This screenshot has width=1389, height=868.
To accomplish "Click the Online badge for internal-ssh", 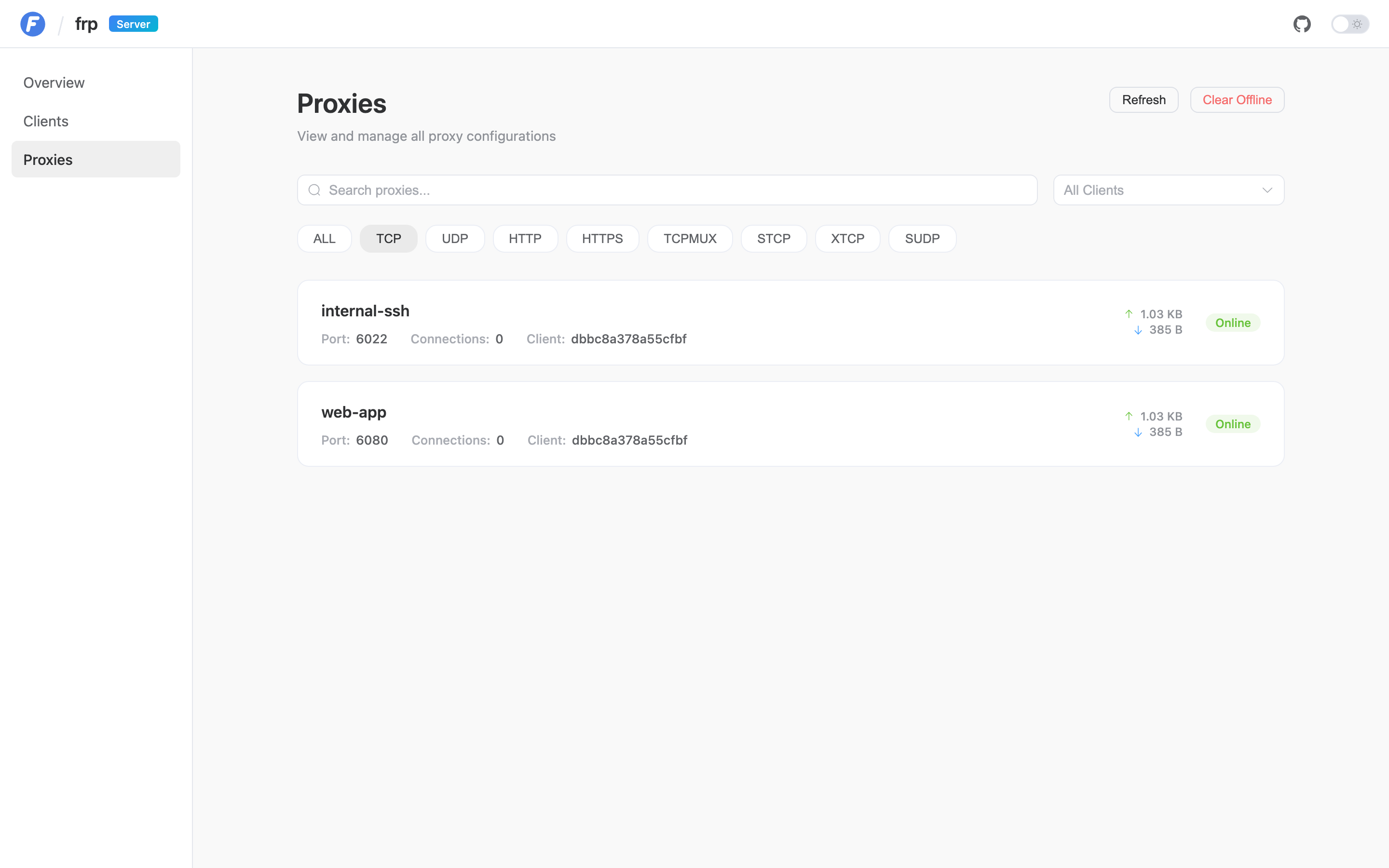I will click(x=1232, y=323).
